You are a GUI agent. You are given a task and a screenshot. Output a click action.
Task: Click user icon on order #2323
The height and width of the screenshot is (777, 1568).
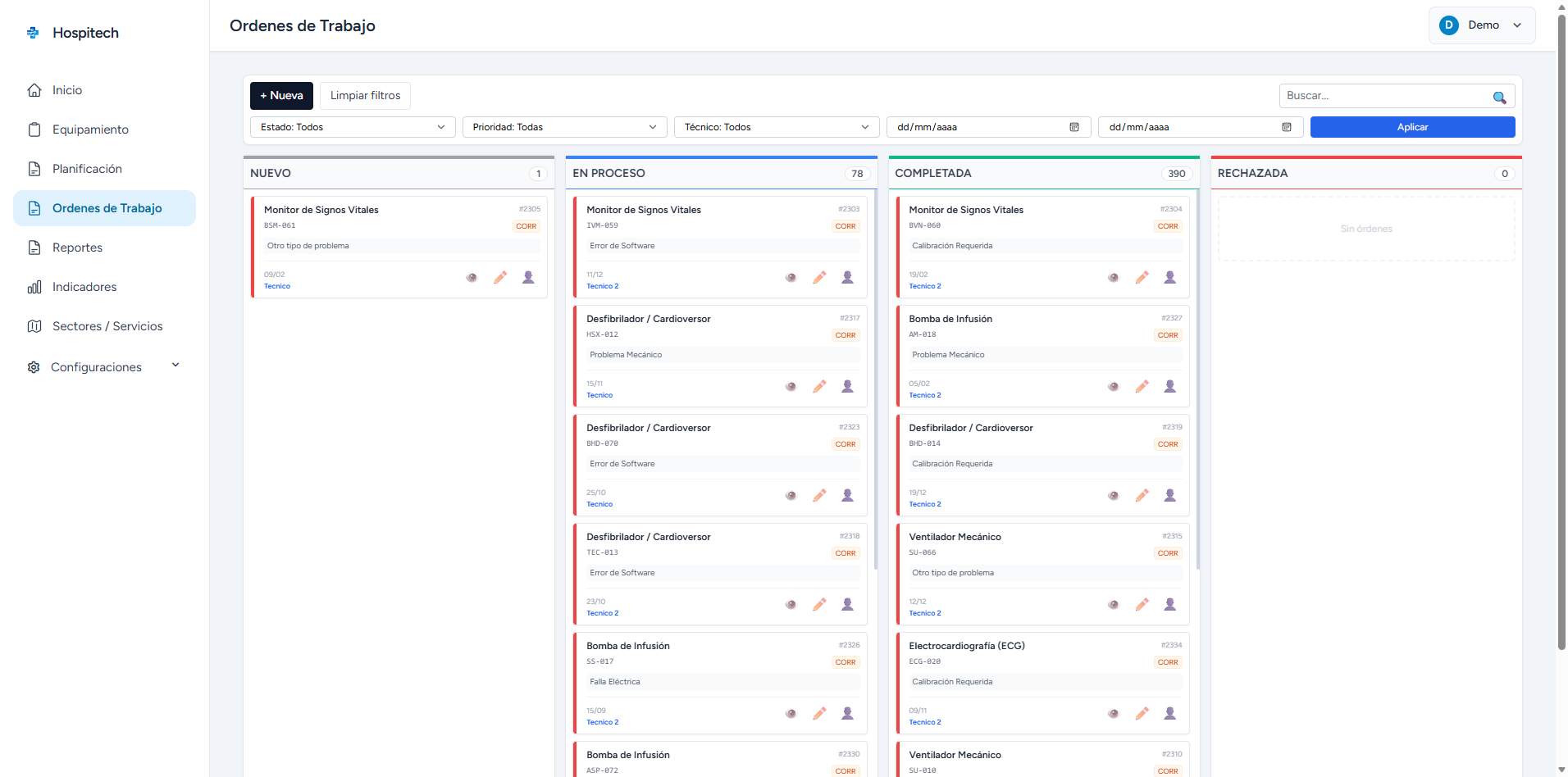[x=848, y=496]
